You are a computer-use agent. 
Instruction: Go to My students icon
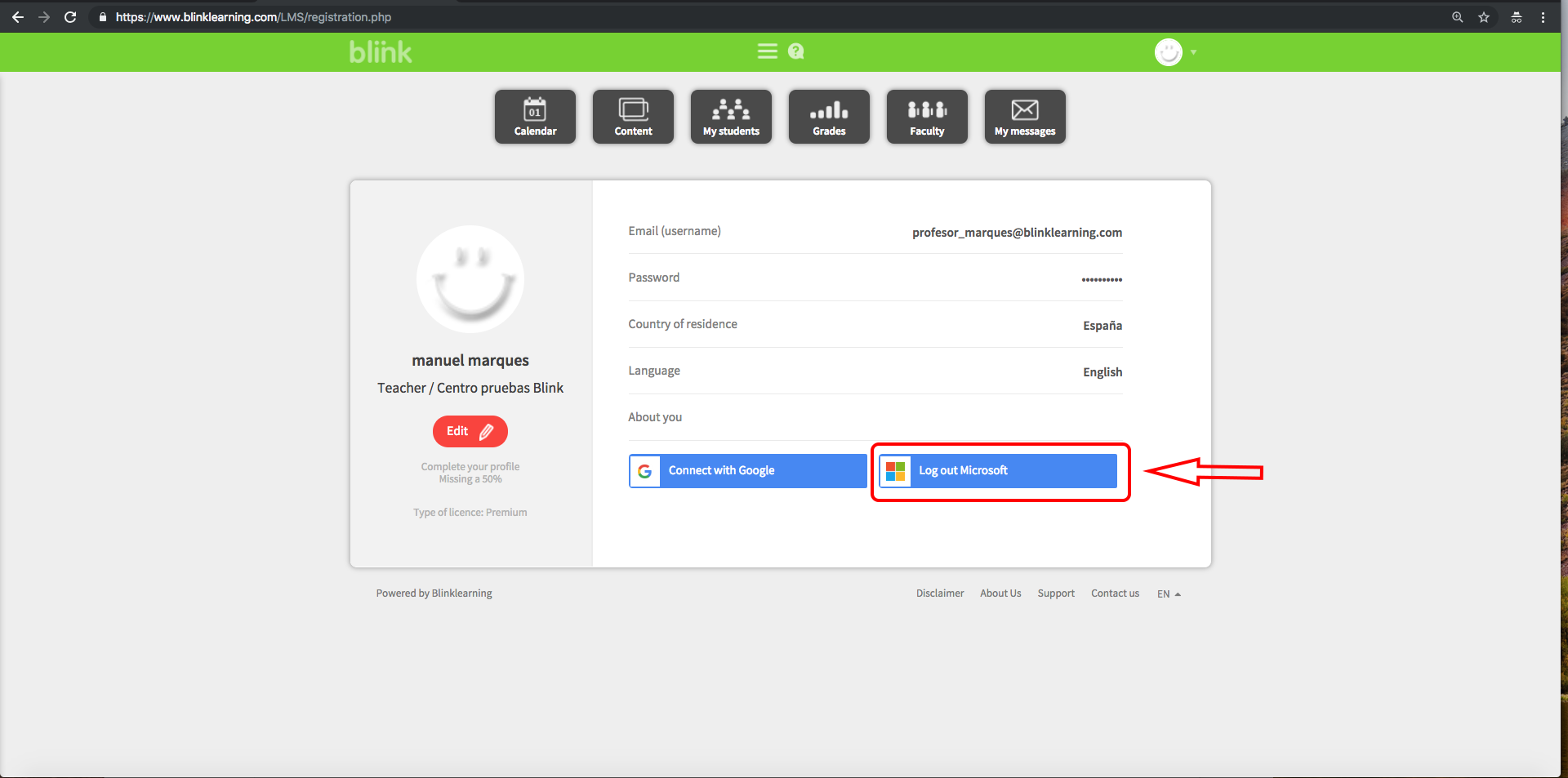[731, 117]
